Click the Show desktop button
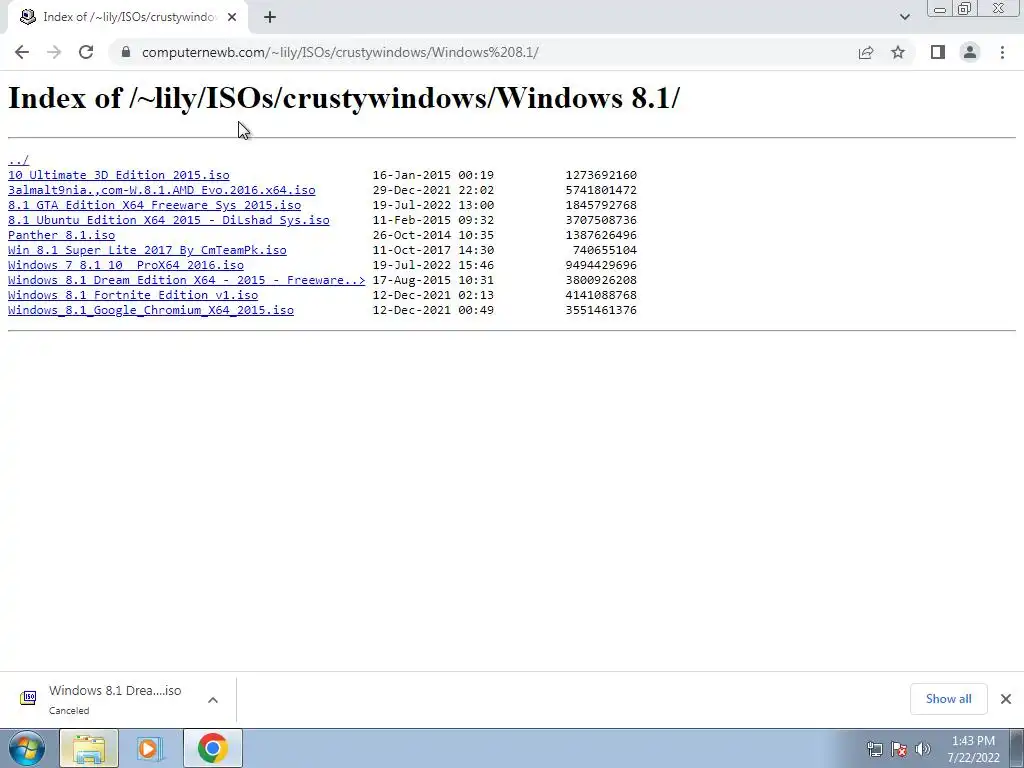This screenshot has height=768, width=1024. [x=1018, y=748]
